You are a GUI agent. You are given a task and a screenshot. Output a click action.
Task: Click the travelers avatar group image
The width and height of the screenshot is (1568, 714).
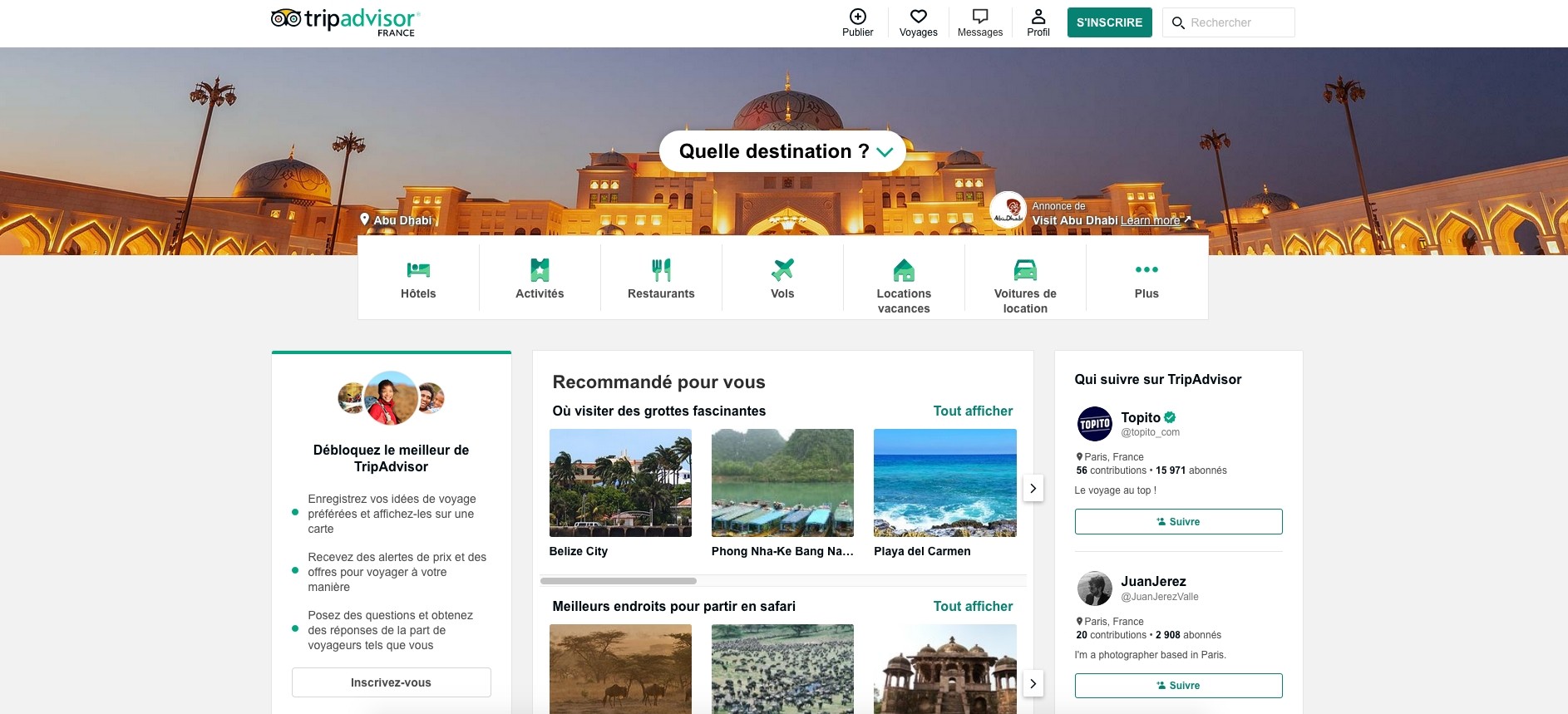[391, 398]
